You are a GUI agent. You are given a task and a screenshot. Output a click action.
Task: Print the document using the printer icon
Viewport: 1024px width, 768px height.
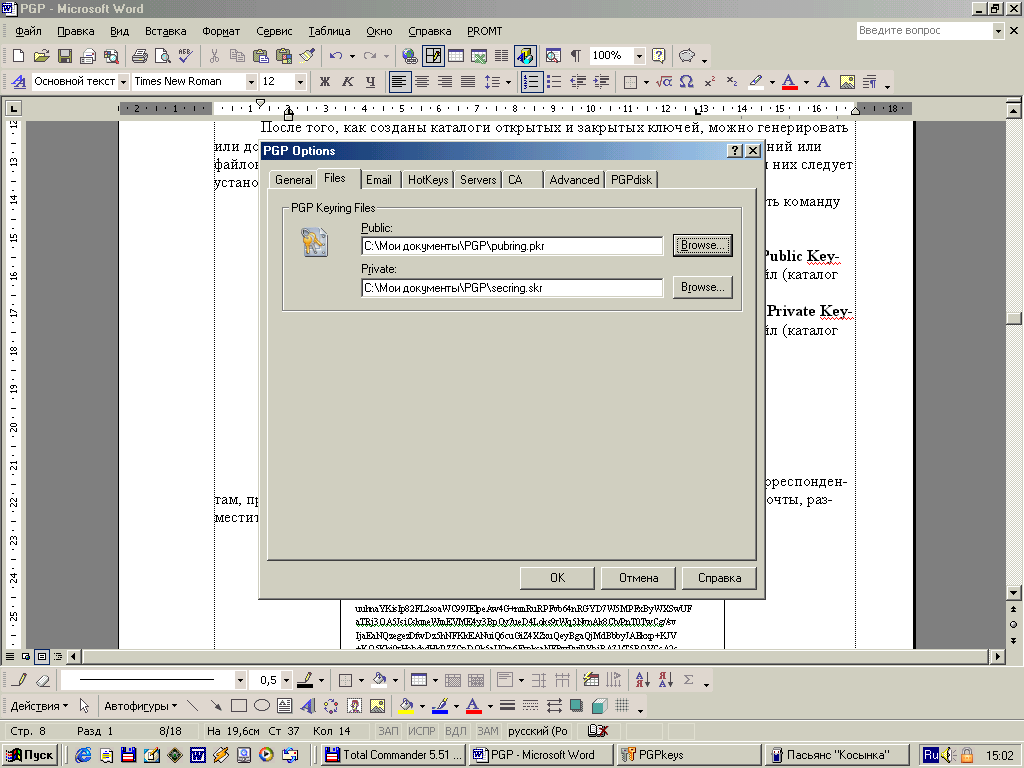point(139,56)
